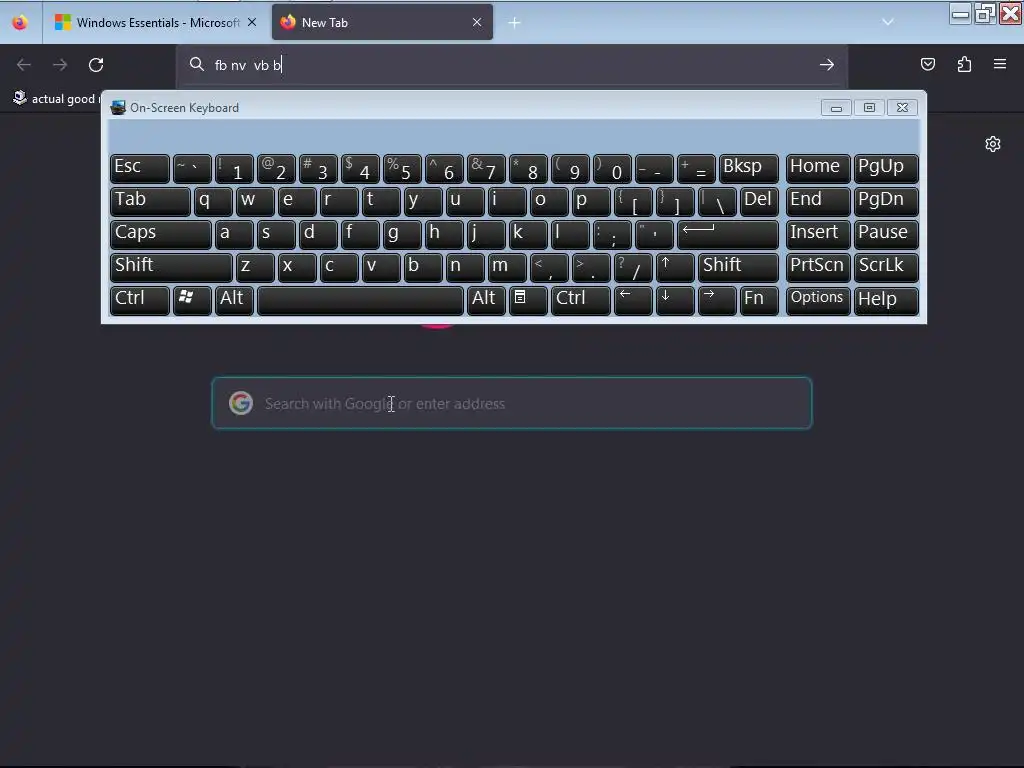The image size is (1024, 768).
Task: Click the Windows logo key
Action: pos(192,300)
